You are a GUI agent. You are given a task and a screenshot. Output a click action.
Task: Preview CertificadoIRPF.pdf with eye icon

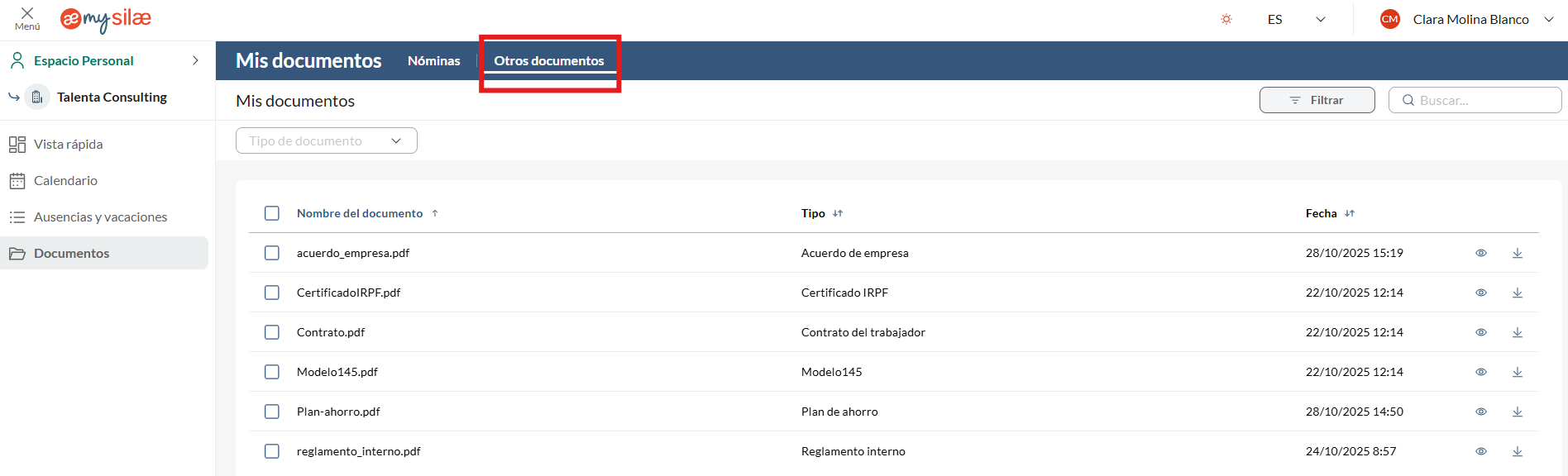click(x=1481, y=293)
